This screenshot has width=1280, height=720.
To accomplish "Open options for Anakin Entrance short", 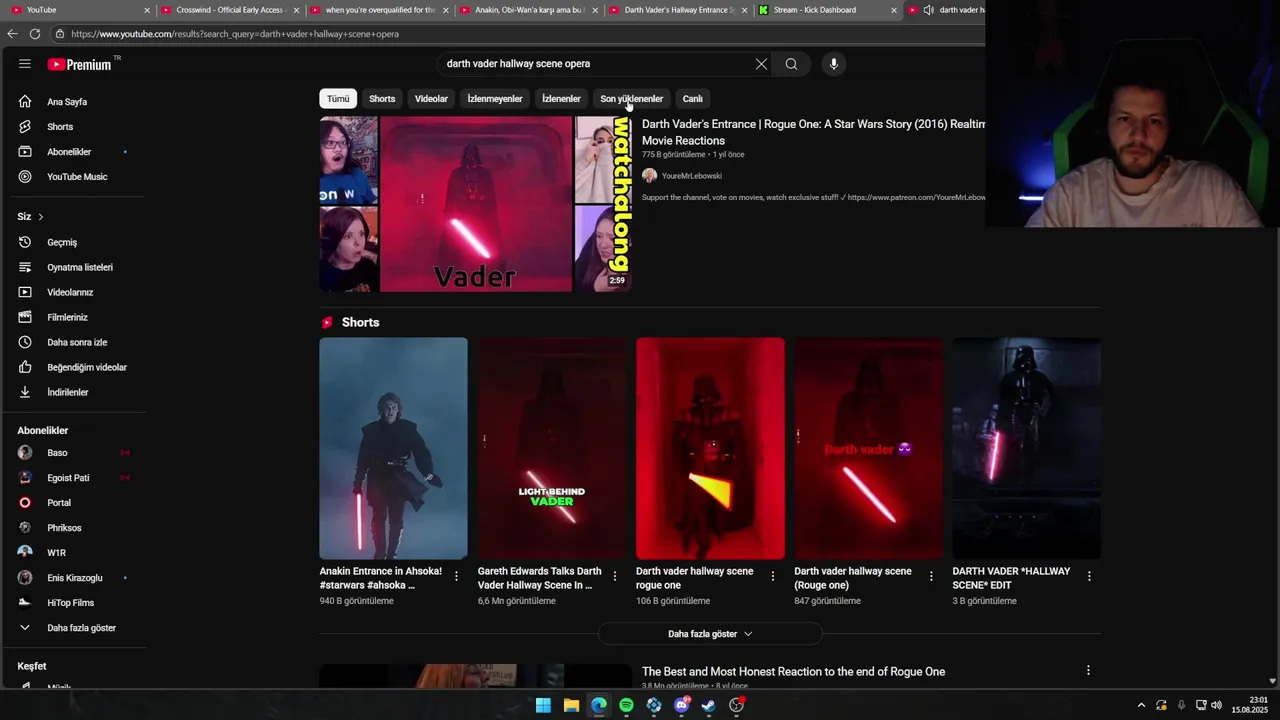I will [456, 576].
